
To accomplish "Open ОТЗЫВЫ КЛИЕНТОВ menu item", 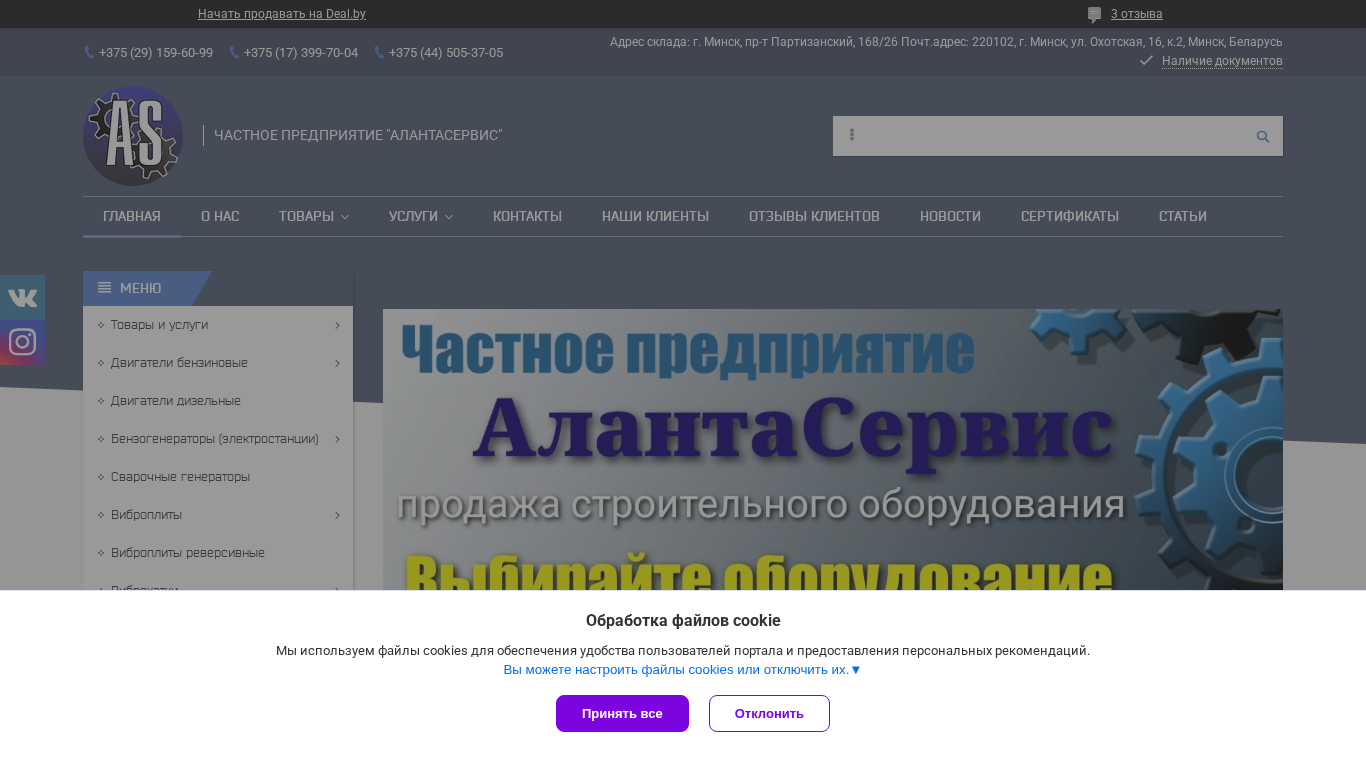I will [814, 217].
